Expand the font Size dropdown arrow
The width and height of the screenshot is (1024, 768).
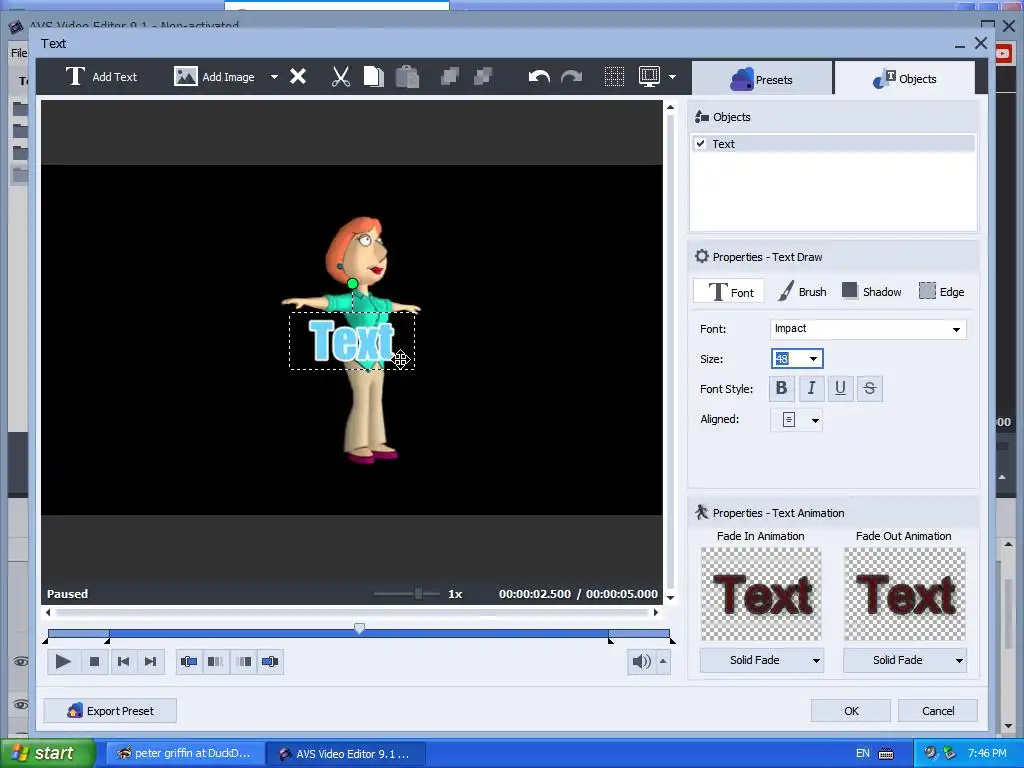[813, 359]
